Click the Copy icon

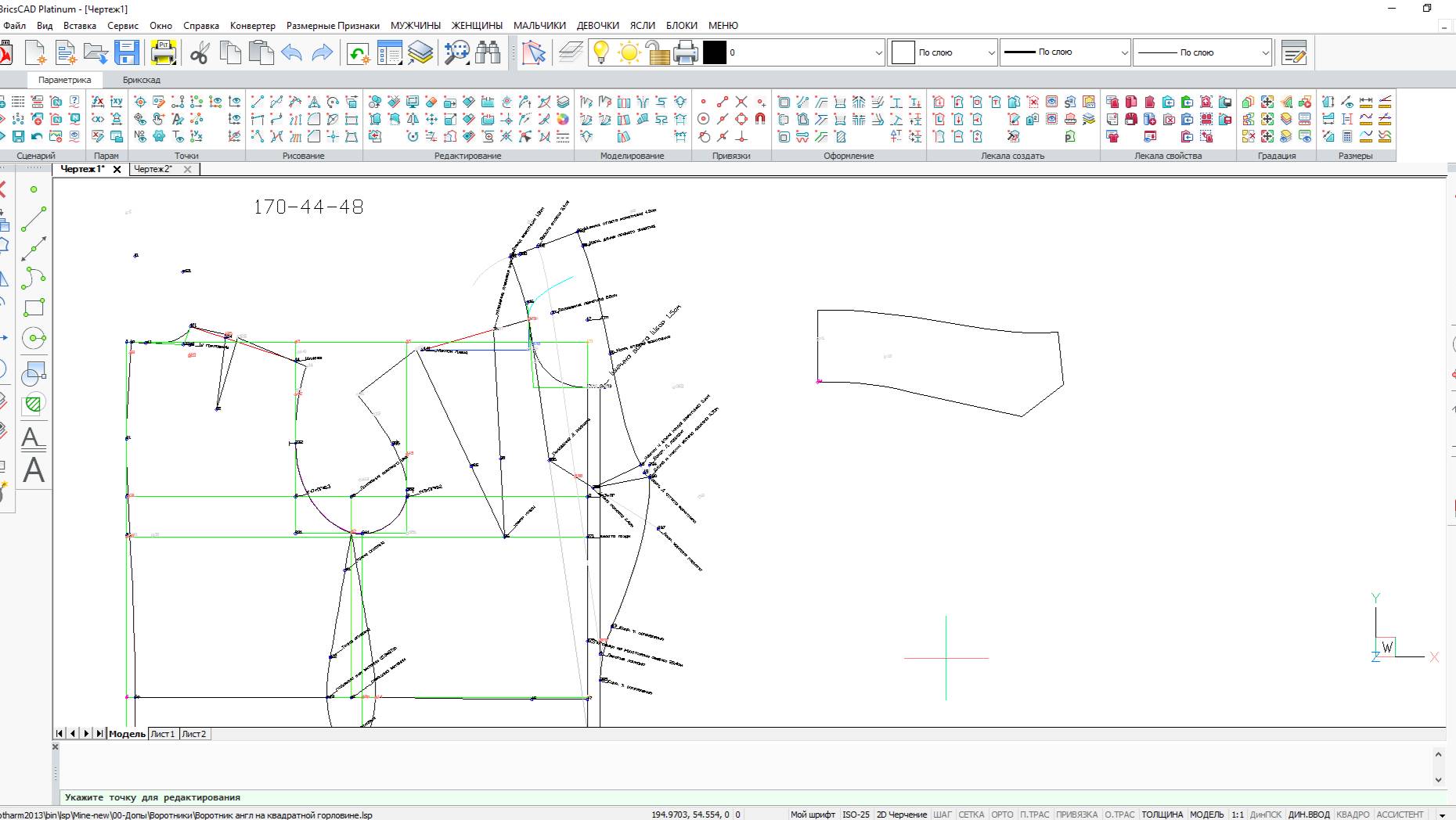point(230,53)
